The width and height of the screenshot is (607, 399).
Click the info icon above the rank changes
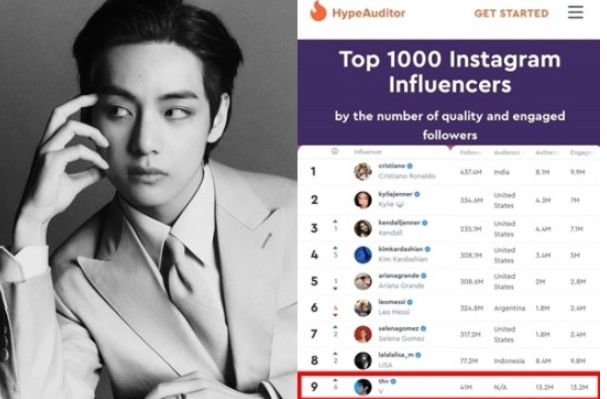tap(334, 151)
